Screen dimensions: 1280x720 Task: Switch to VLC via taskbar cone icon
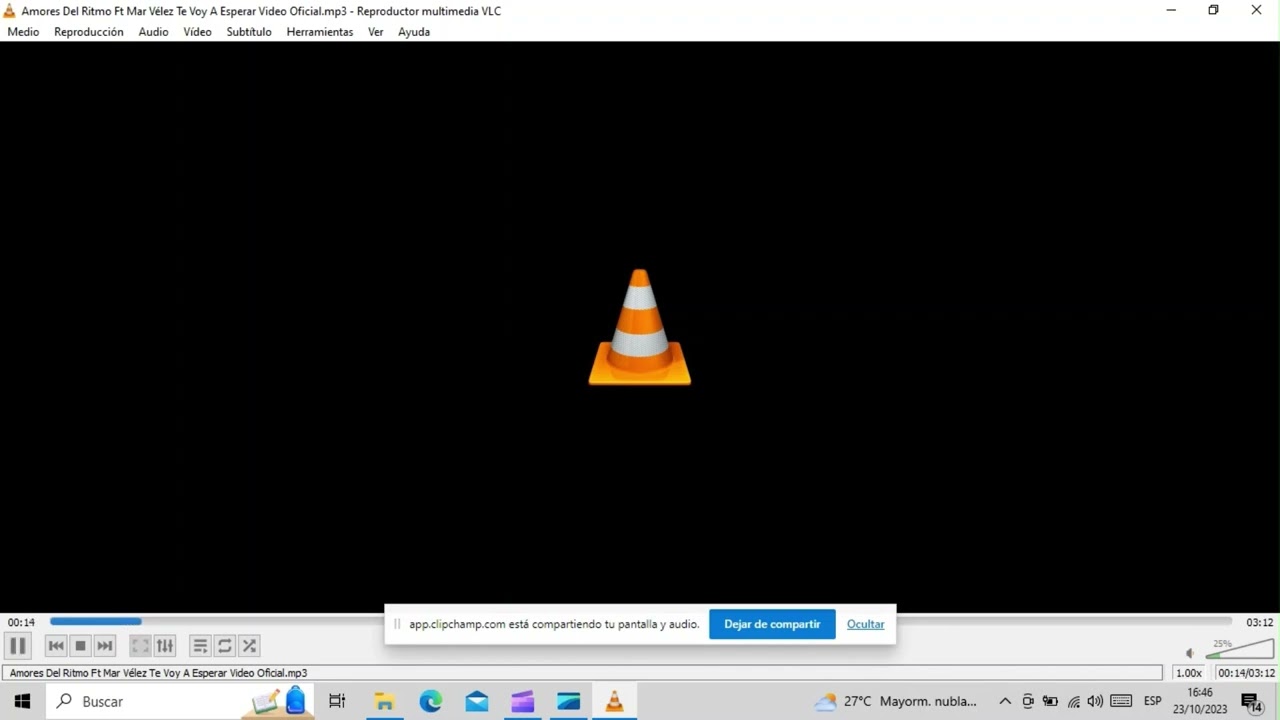click(615, 701)
